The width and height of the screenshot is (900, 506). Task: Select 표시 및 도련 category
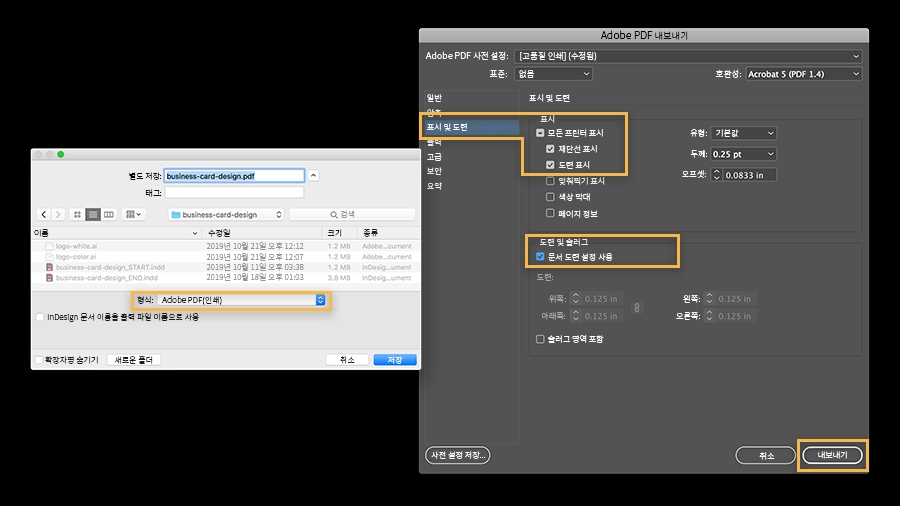(470, 127)
